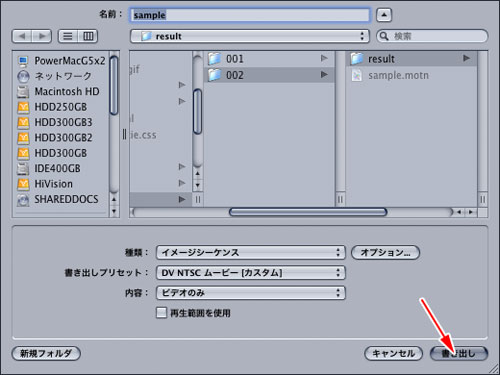Open the 書き出しプリセット dropdown

click(x=251, y=273)
